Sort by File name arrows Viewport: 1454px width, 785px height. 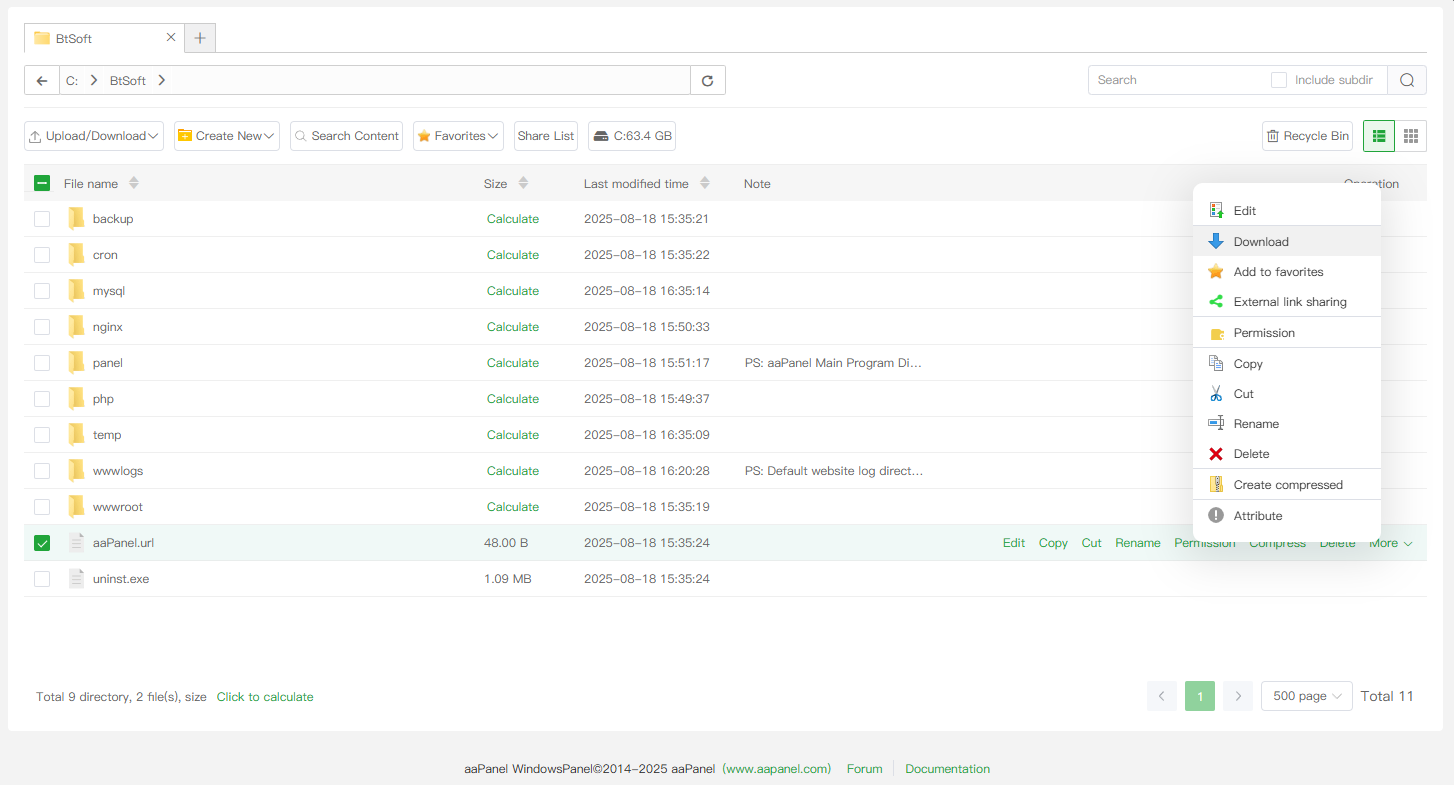tap(134, 184)
